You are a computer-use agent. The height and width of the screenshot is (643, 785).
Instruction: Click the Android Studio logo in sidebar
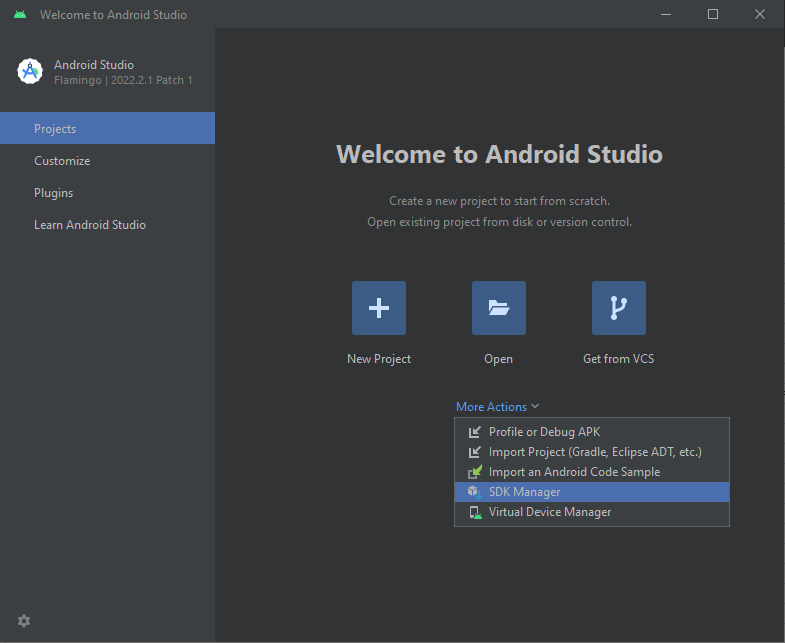[x=30, y=72]
